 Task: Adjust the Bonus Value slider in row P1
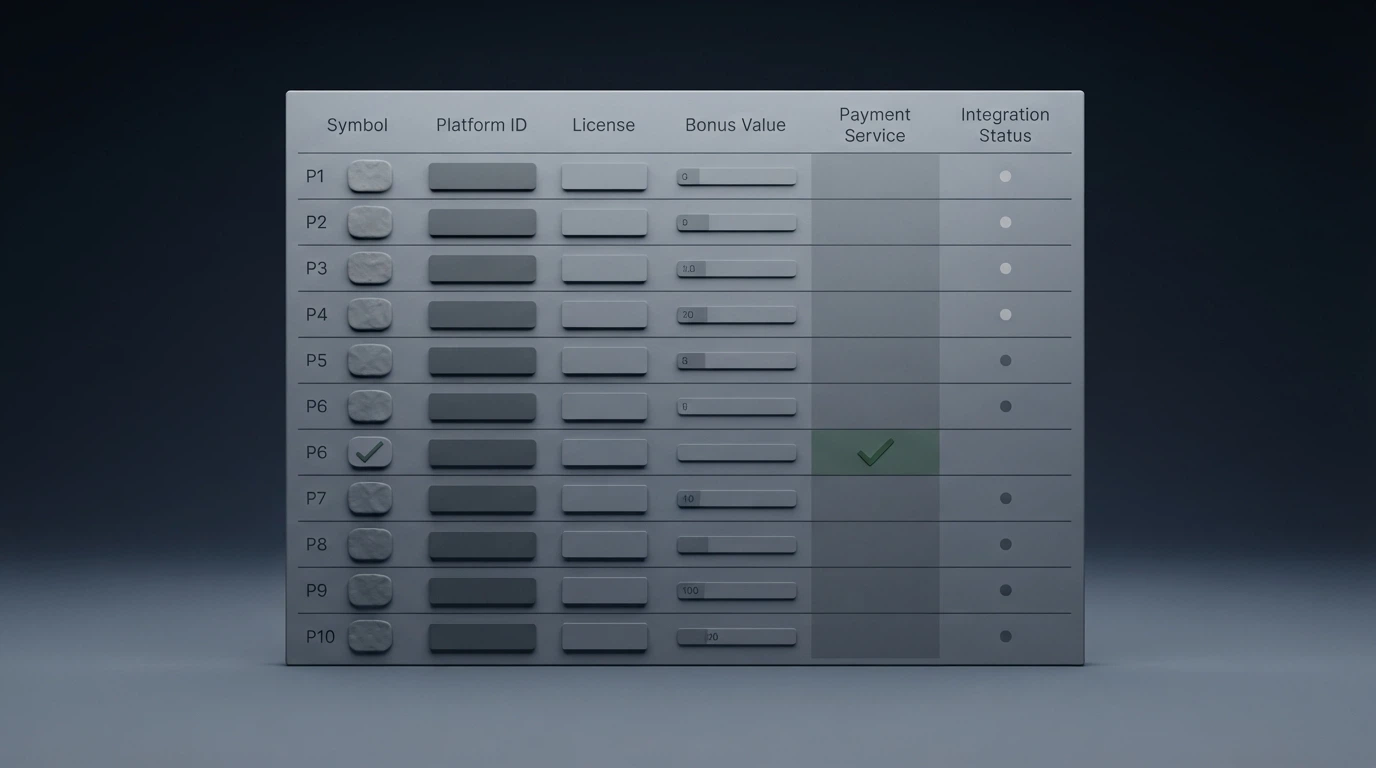pyautogui.click(x=737, y=177)
